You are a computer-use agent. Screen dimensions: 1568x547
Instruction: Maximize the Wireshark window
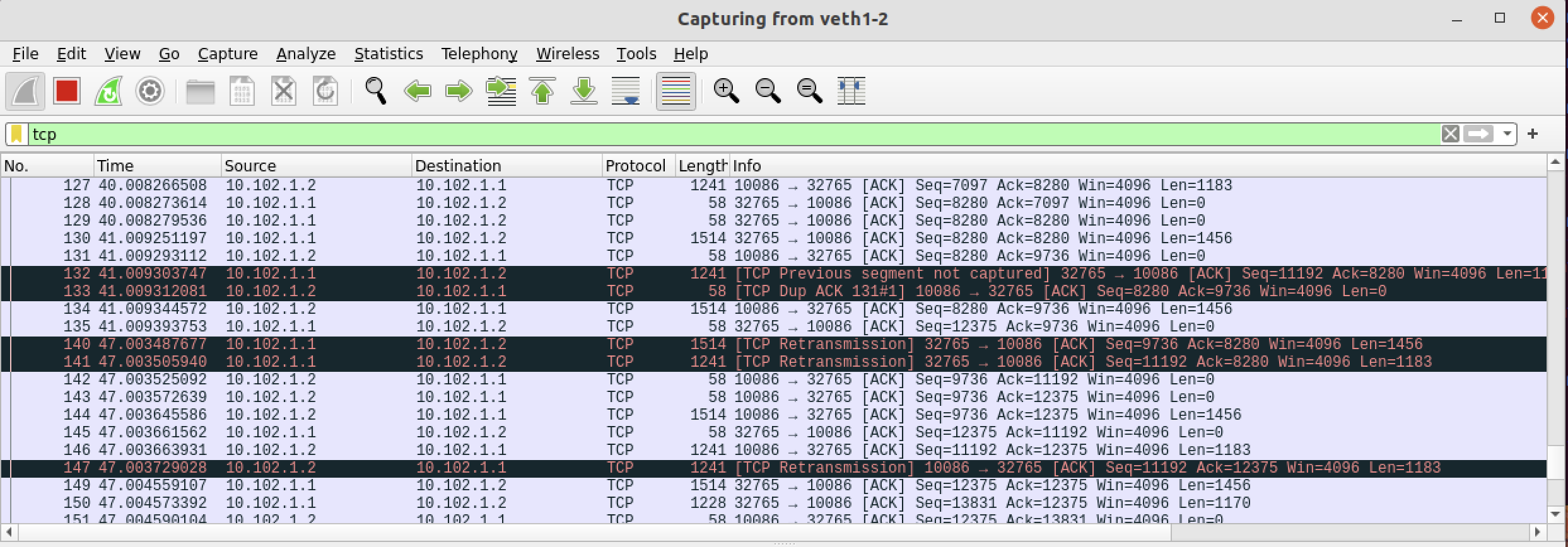coord(1500,18)
